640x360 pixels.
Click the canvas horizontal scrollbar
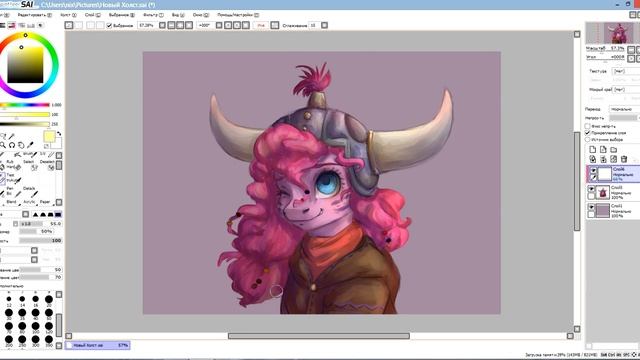coord(319,336)
